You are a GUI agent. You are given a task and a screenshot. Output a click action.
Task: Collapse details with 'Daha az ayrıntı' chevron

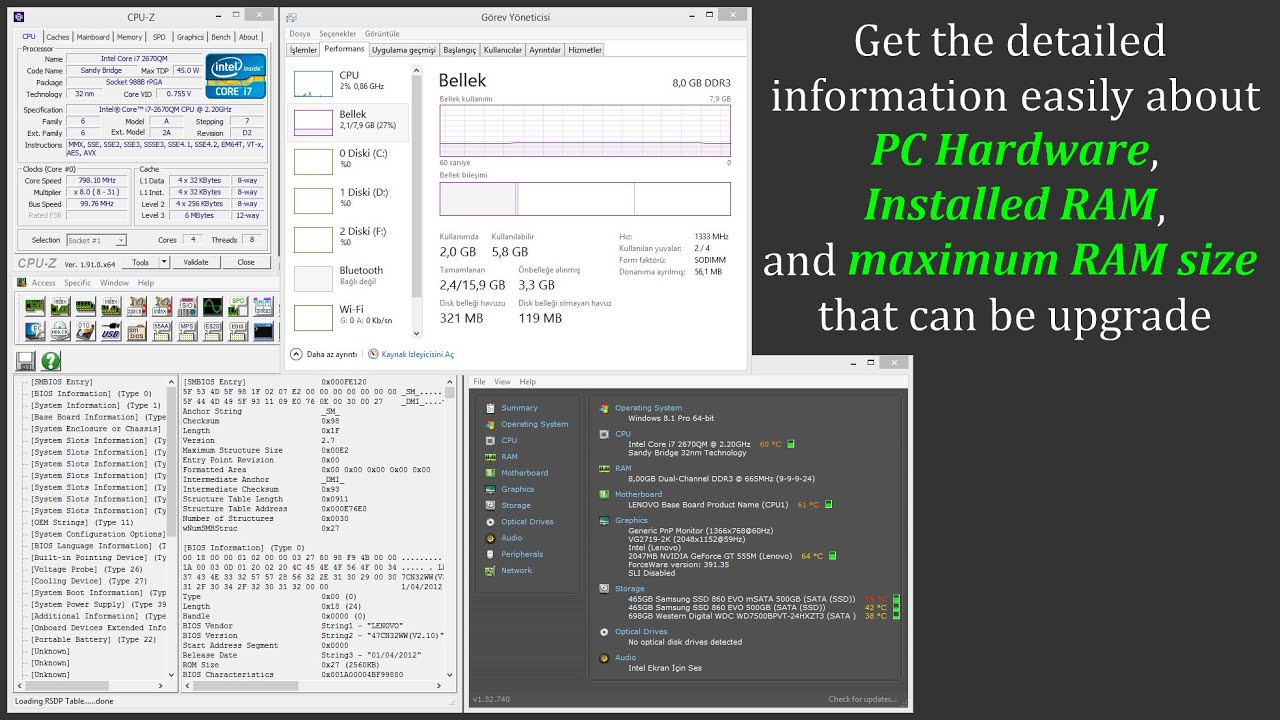click(x=296, y=354)
